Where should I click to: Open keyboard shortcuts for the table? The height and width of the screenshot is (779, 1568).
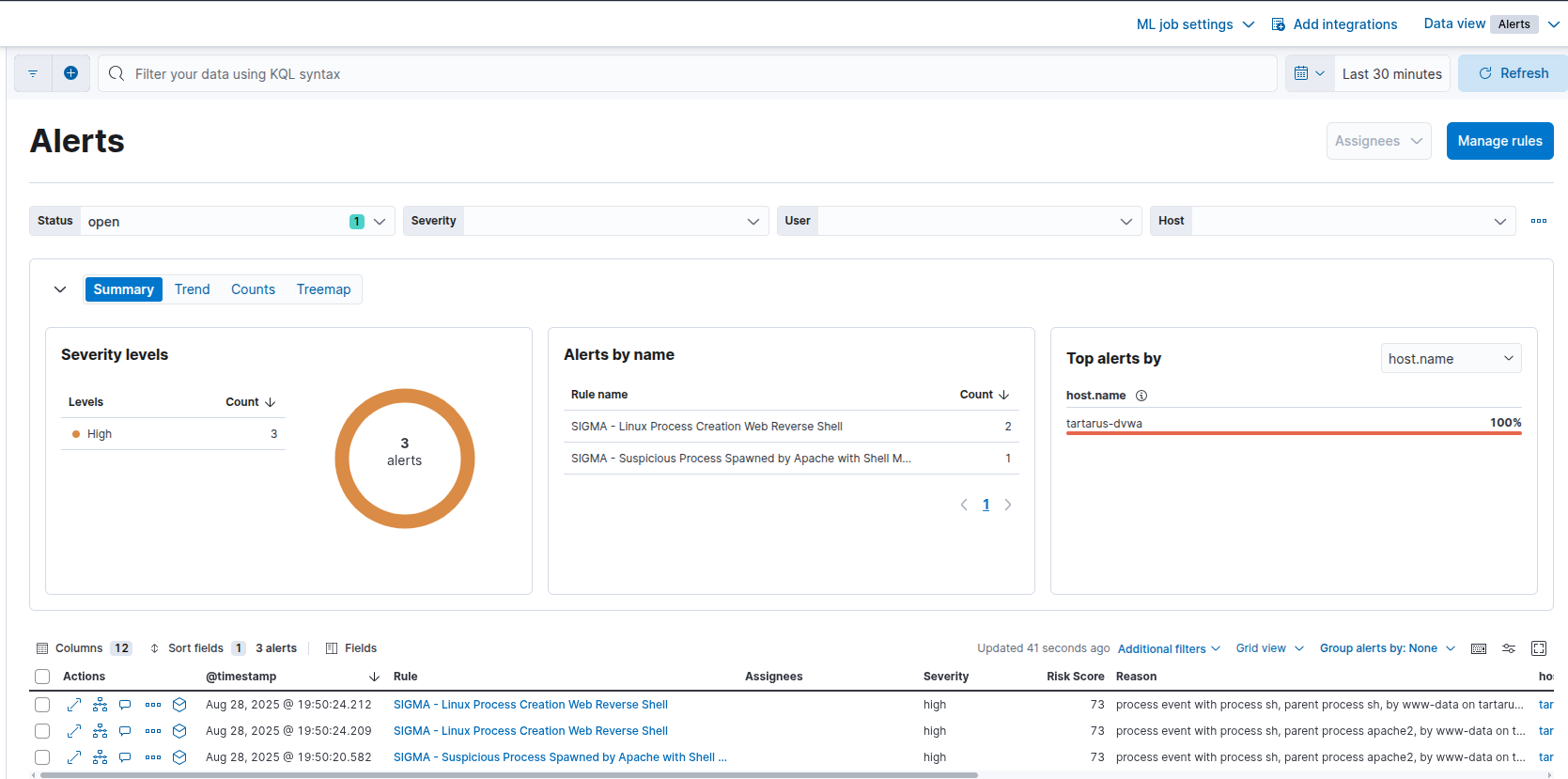coord(1479,648)
